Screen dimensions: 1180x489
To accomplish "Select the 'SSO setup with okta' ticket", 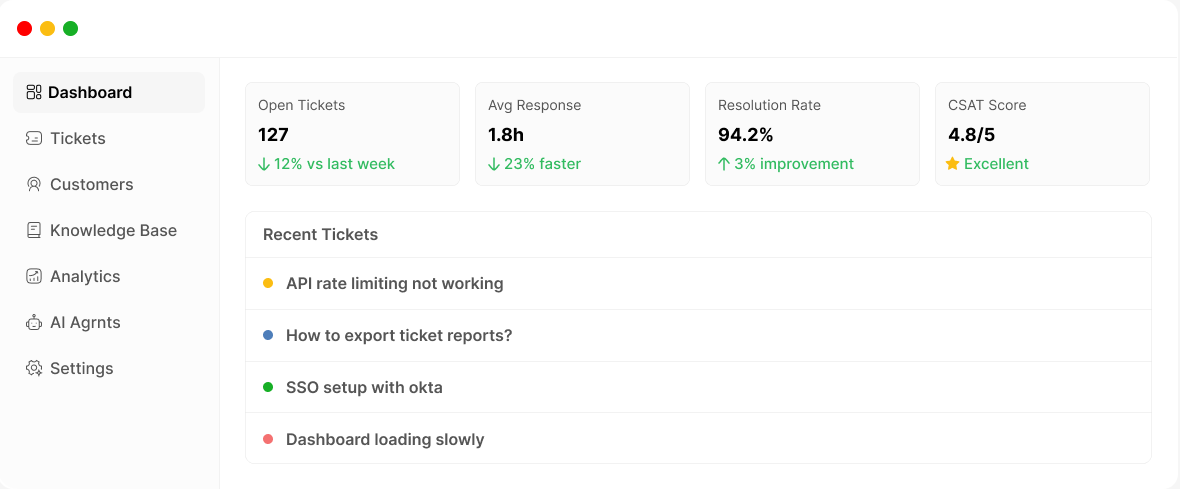I will click(x=364, y=387).
